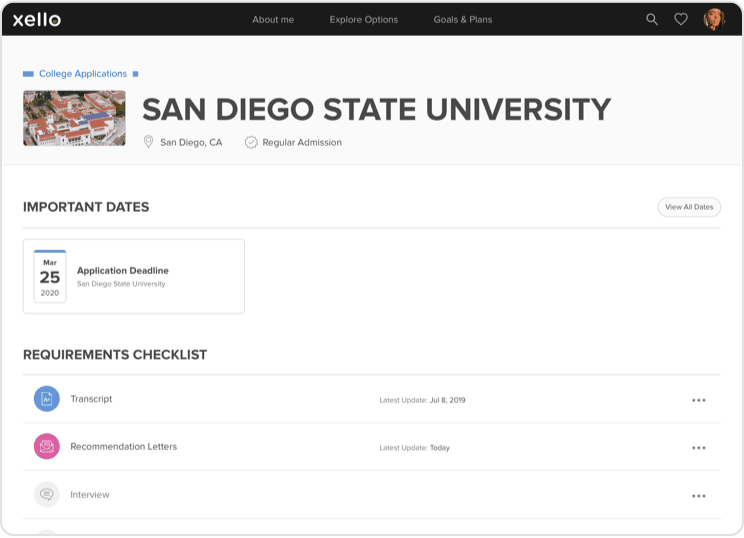The image size is (744, 538).
Task: Open the Goals & Plans menu
Action: point(463,19)
